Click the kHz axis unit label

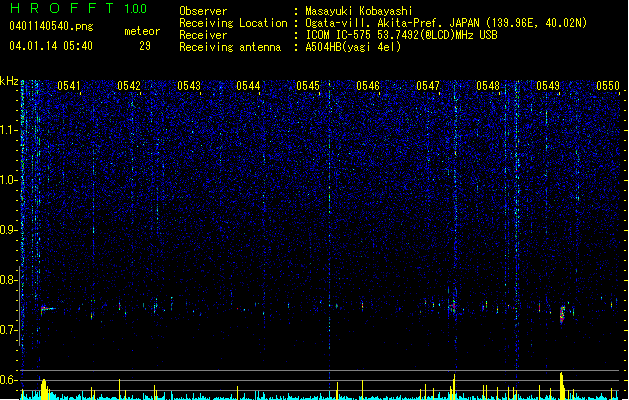[9, 81]
